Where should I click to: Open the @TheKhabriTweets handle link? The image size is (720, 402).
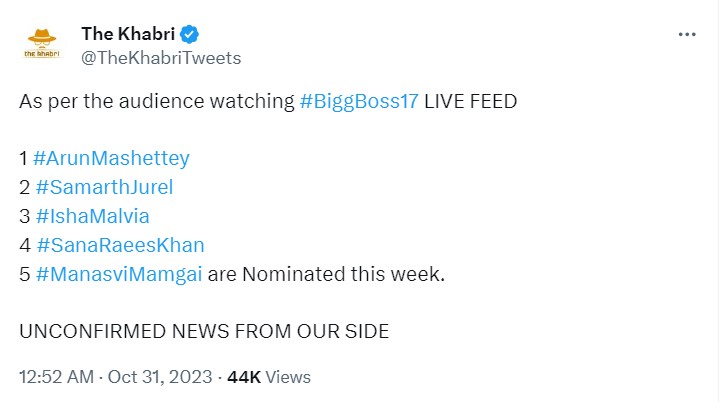pos(161,58)
